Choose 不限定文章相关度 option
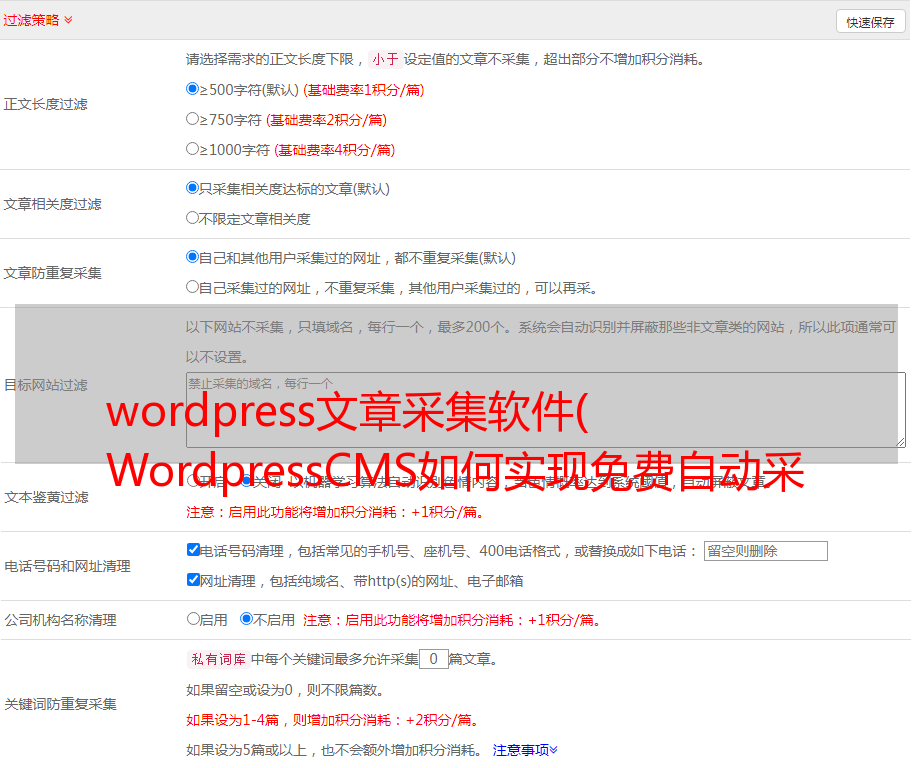The image size is (912, 768). pos(193,218)
